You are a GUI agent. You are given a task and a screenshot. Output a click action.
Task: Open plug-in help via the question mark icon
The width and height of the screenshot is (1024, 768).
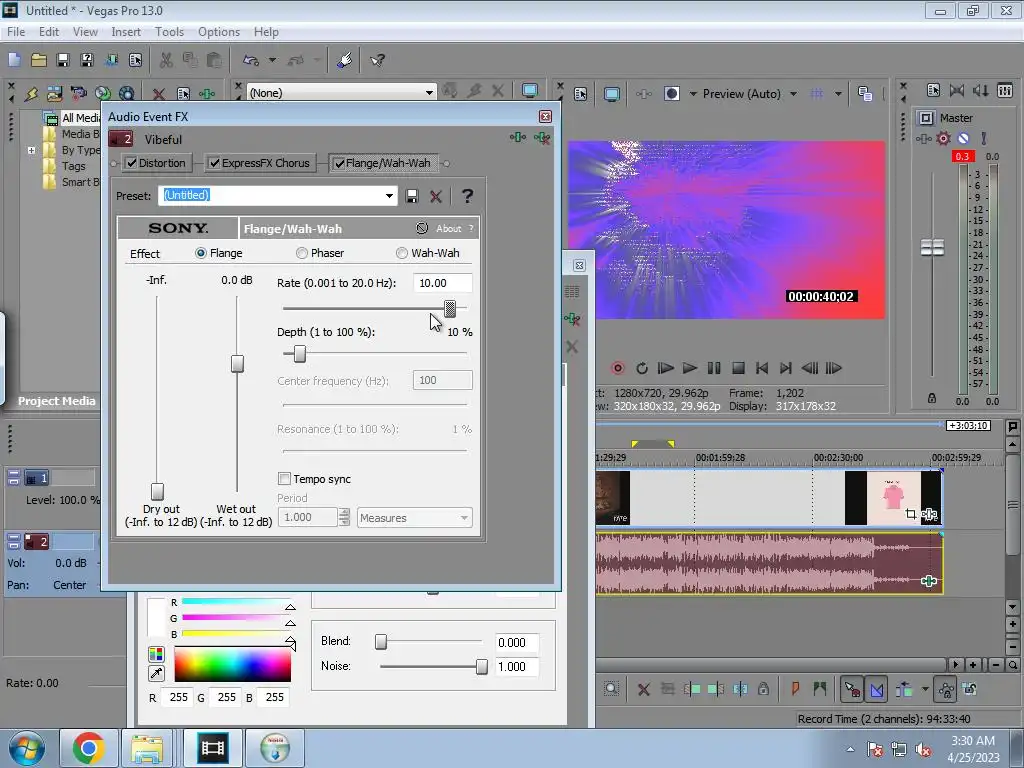[x=467, y=195]
